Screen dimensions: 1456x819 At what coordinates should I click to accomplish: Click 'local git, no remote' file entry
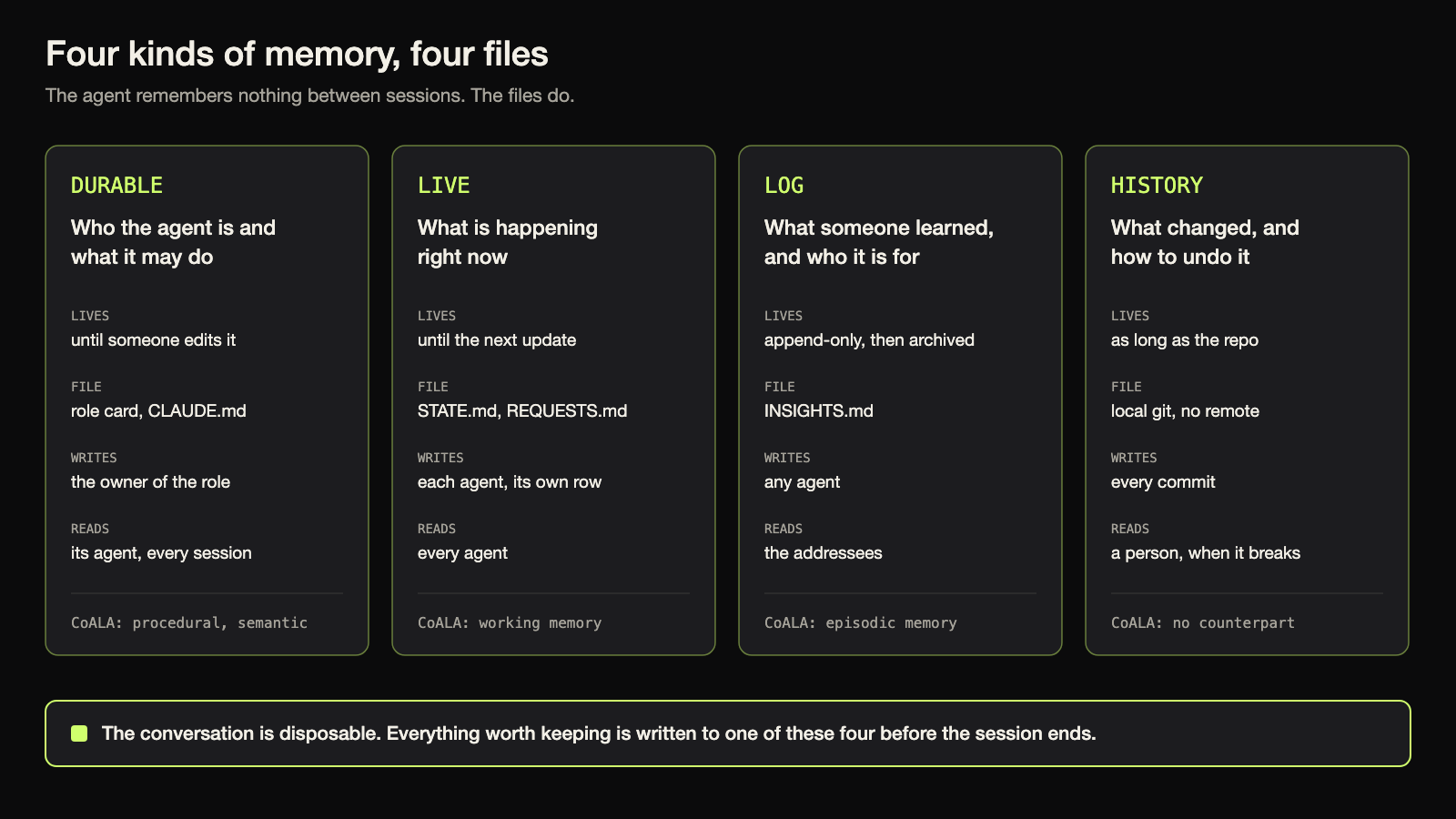[1185, 411]
